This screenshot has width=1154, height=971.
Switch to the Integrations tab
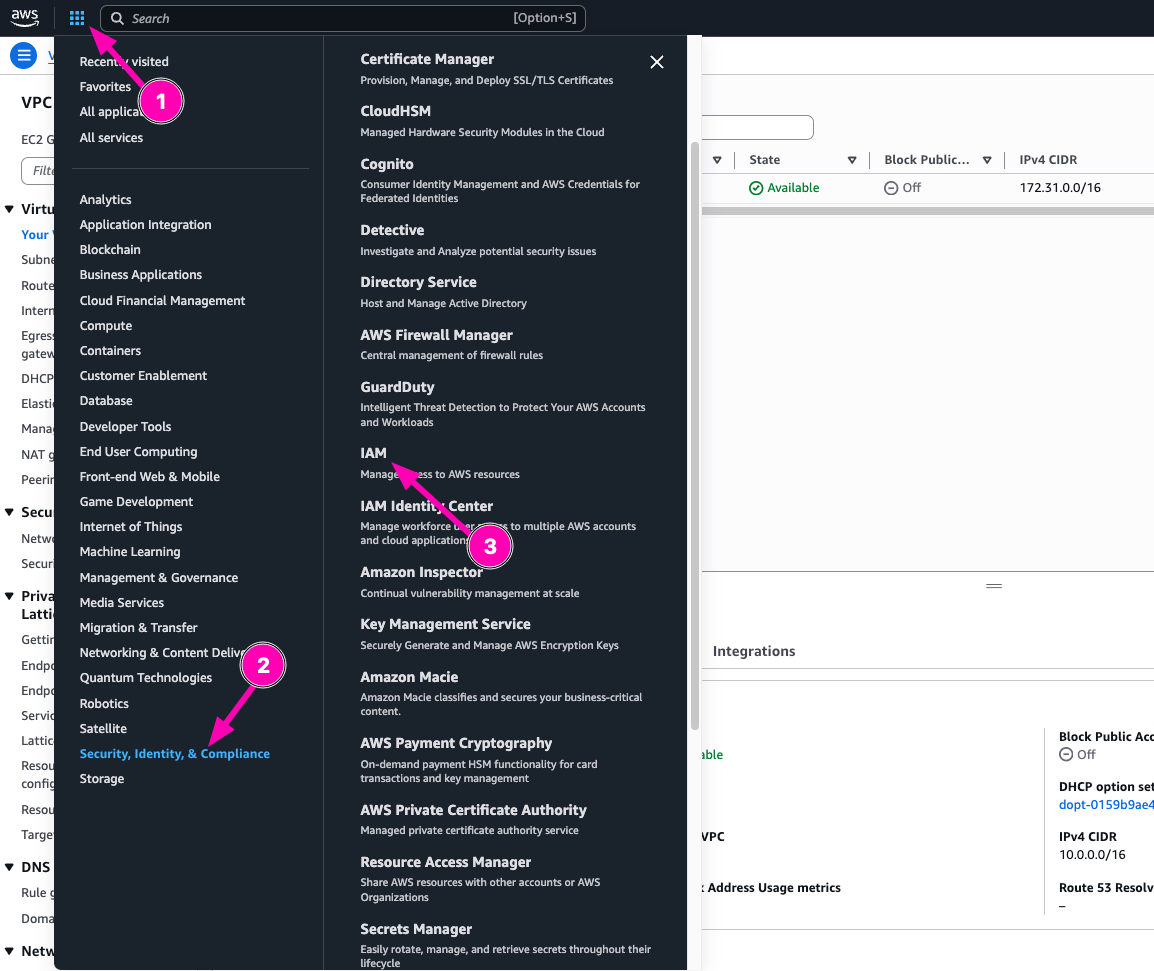click(754, 651)
